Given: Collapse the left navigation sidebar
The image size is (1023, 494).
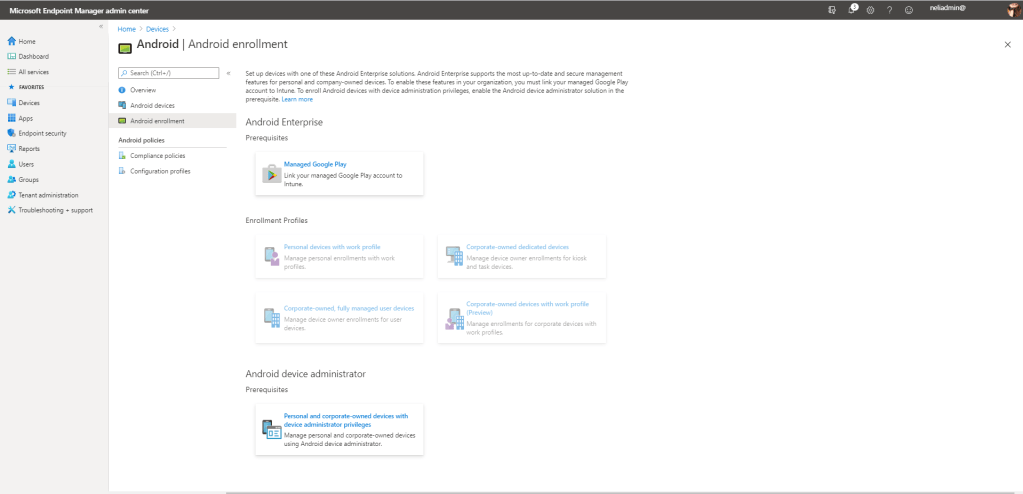Looking at the screenshot, I should 100,26.
